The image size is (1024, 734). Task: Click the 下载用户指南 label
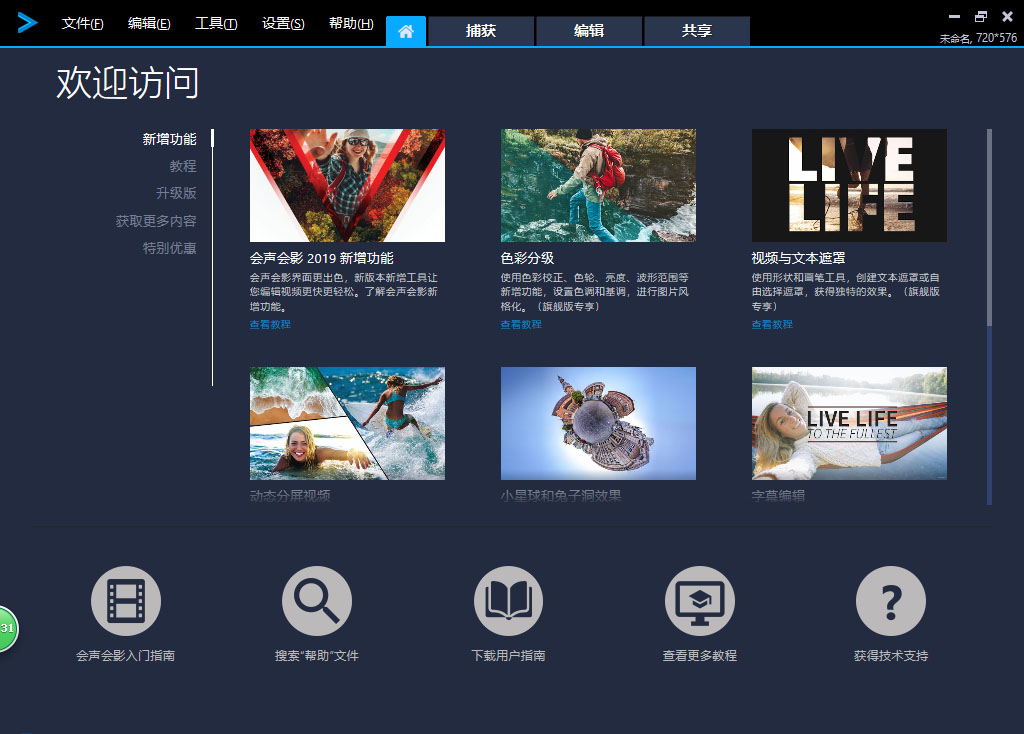[x=508, y=656]
